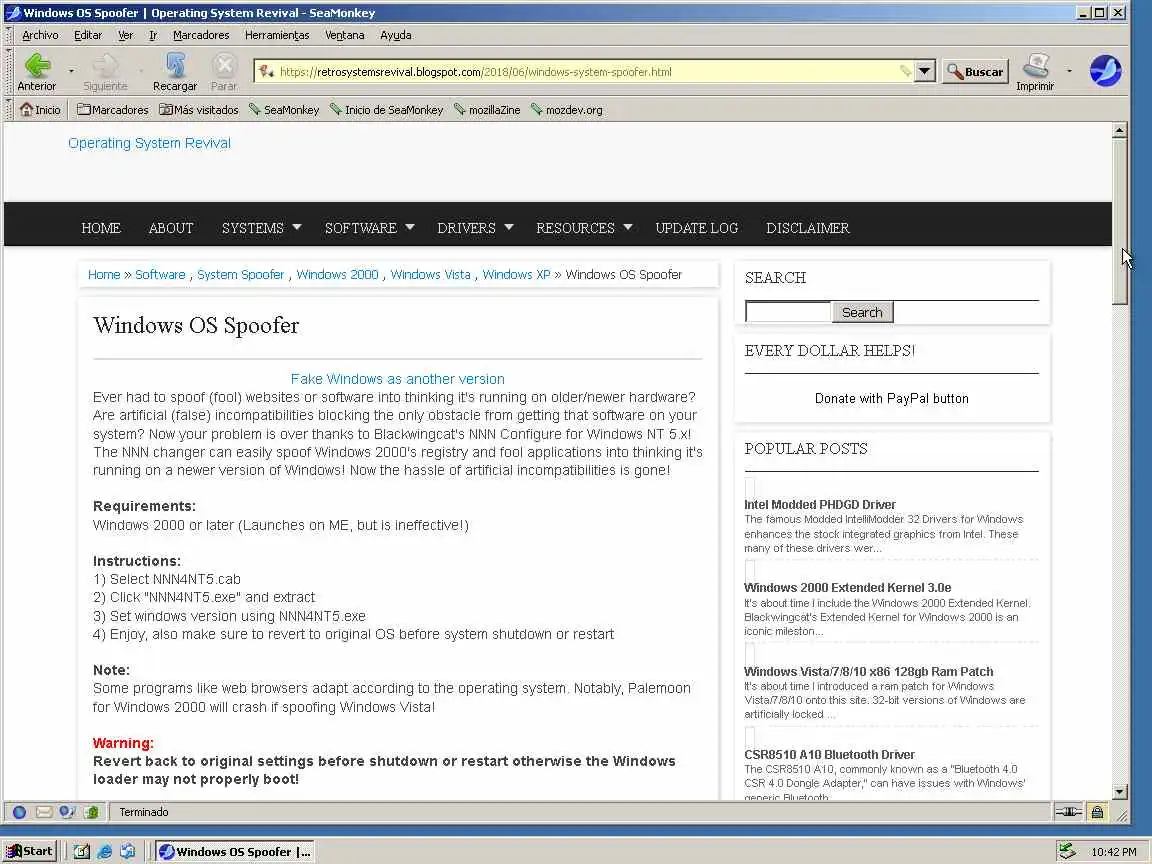Viewport: 1152px width, 864px height.
Task: Open the Ver menu
Action: (x=126, y=35)
